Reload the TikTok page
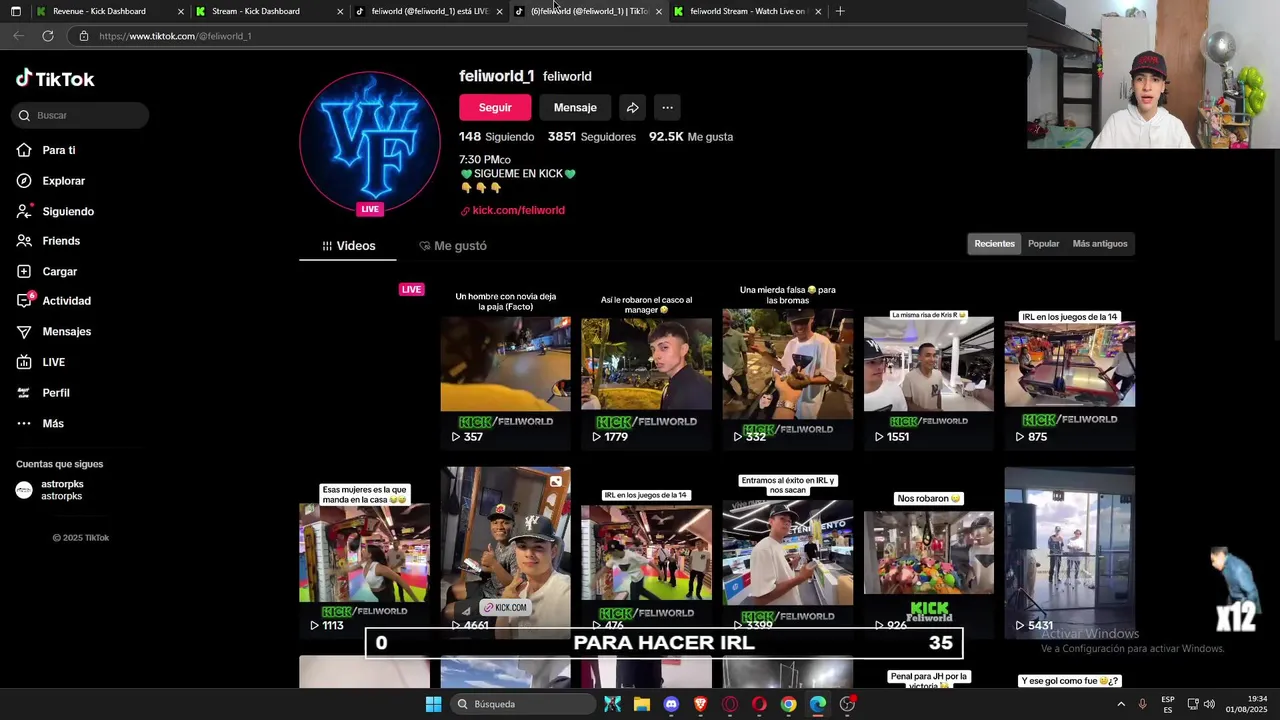Image resolution: width=1280 pixels, height=720 pixels. (x=47, y=36)
